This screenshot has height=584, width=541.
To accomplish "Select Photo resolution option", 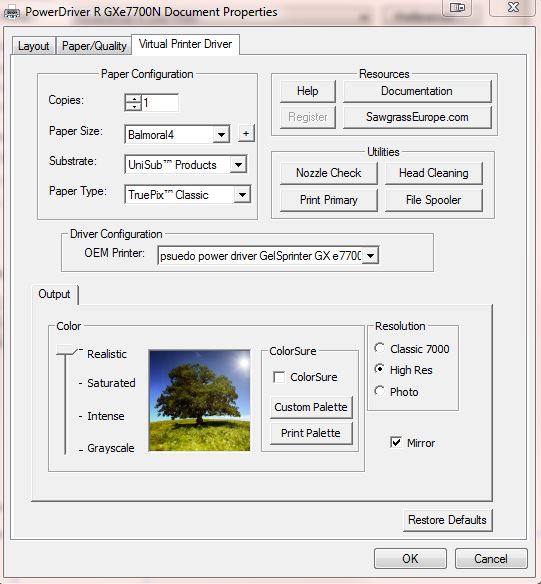I will pyautogui.click(x=379, y=391).
